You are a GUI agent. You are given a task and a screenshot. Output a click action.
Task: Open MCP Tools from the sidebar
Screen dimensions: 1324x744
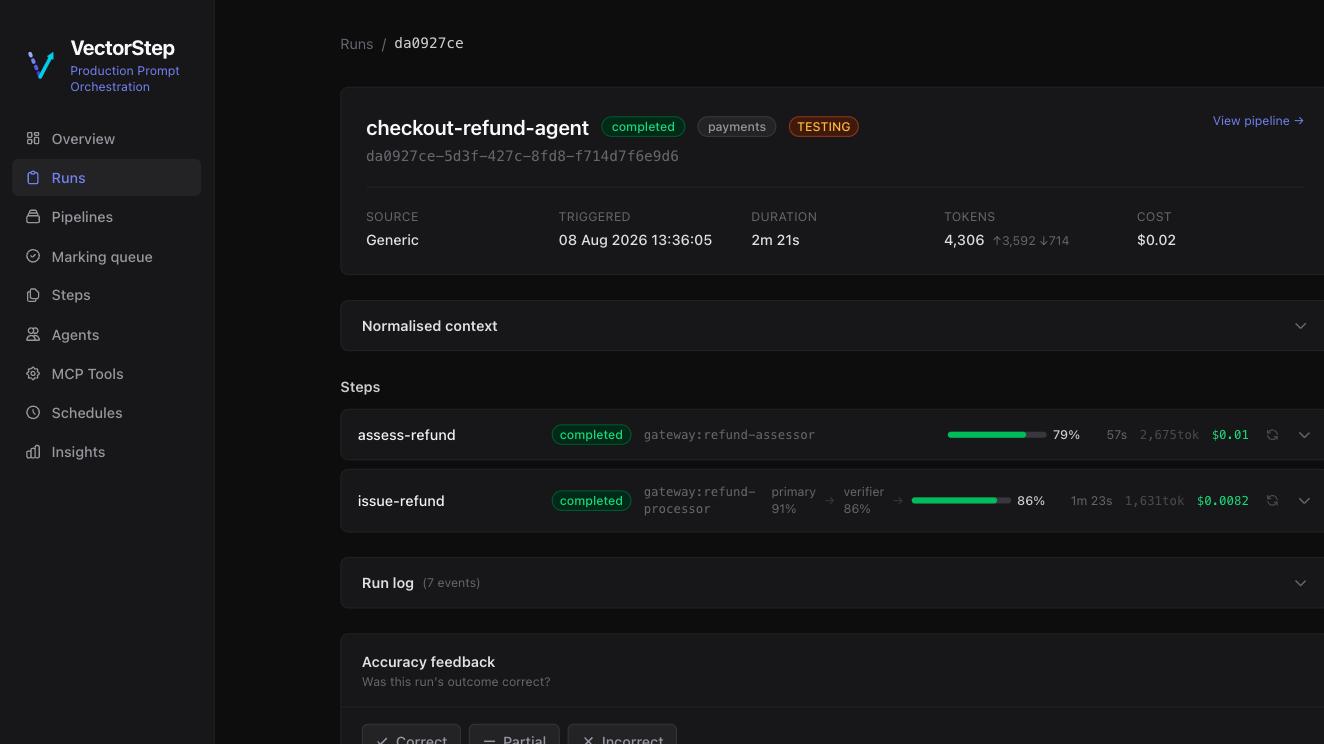[107, 373]
